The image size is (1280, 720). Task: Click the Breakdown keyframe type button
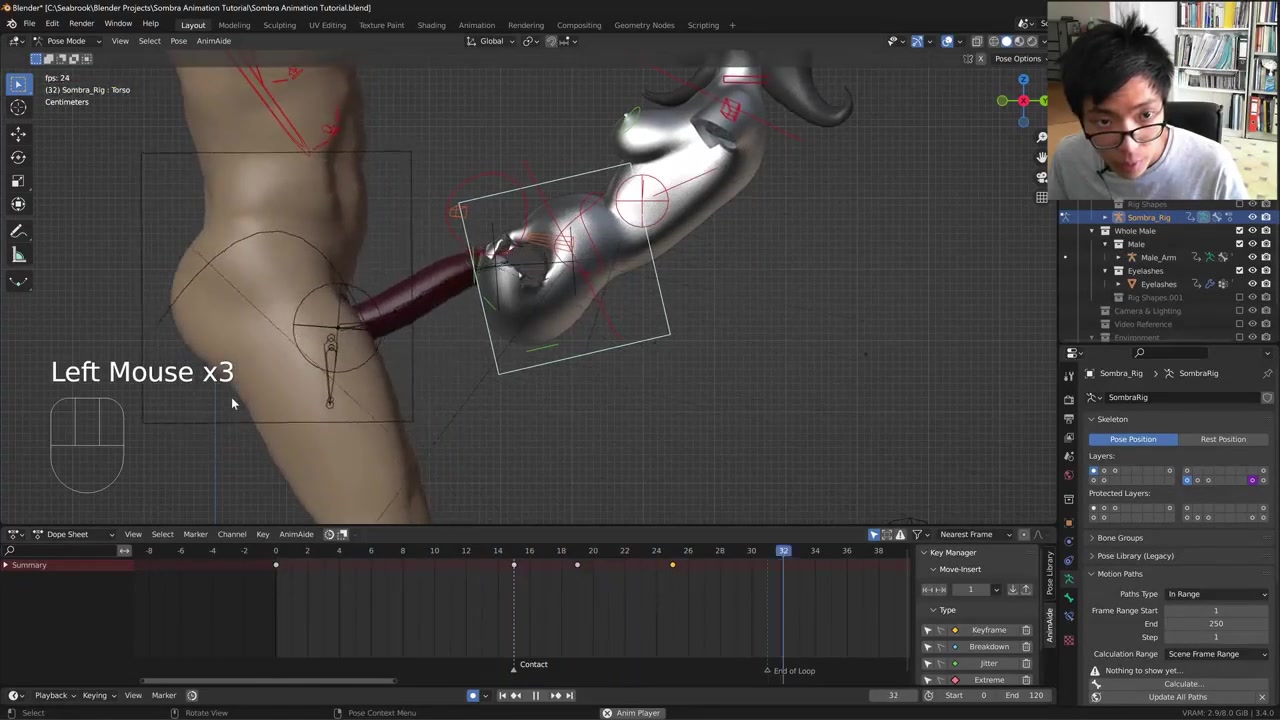(988, 647)
